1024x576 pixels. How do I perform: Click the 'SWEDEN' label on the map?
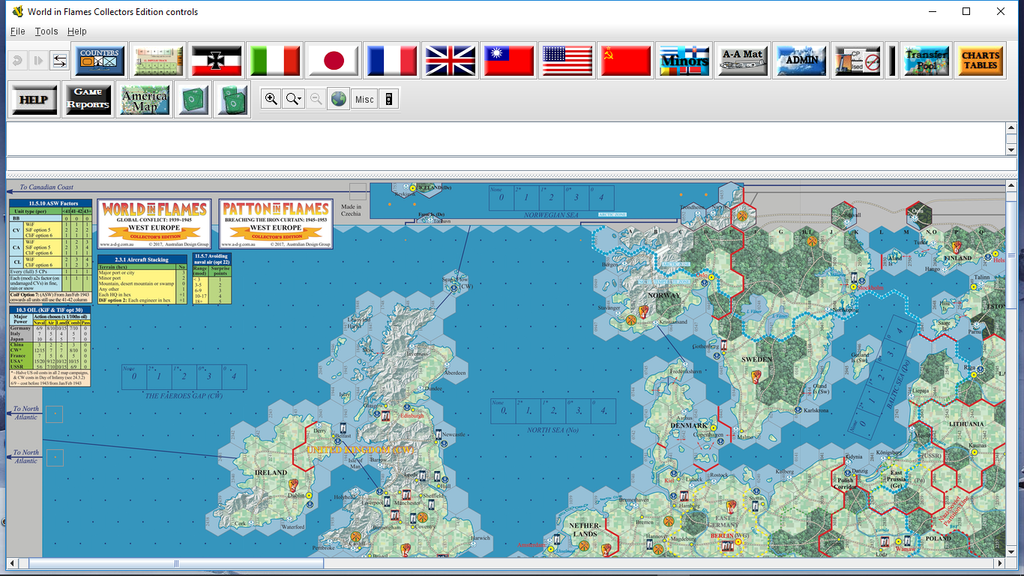(757, 360)
